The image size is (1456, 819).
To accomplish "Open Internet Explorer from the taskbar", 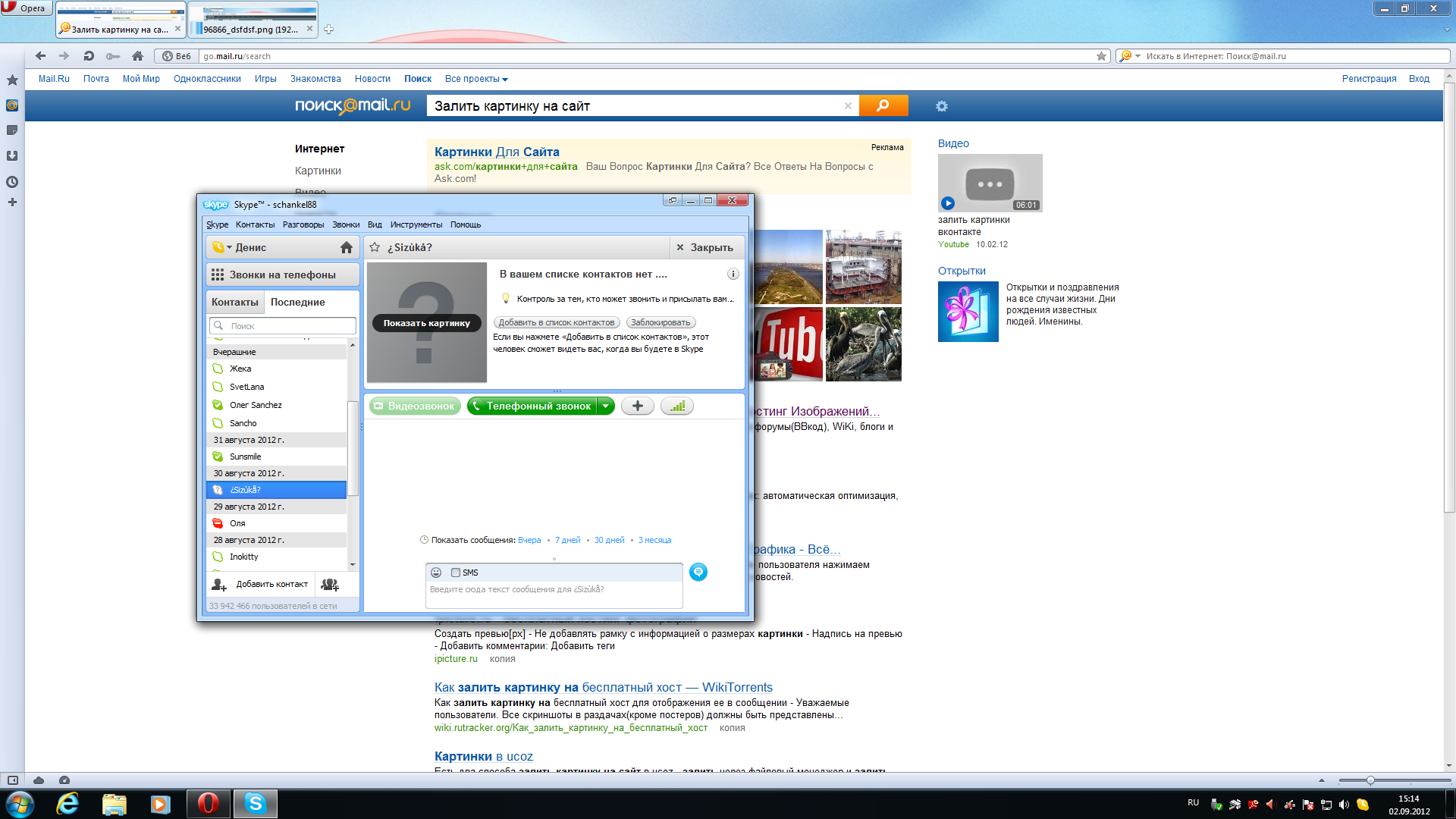I will click(x=67, y=803).
